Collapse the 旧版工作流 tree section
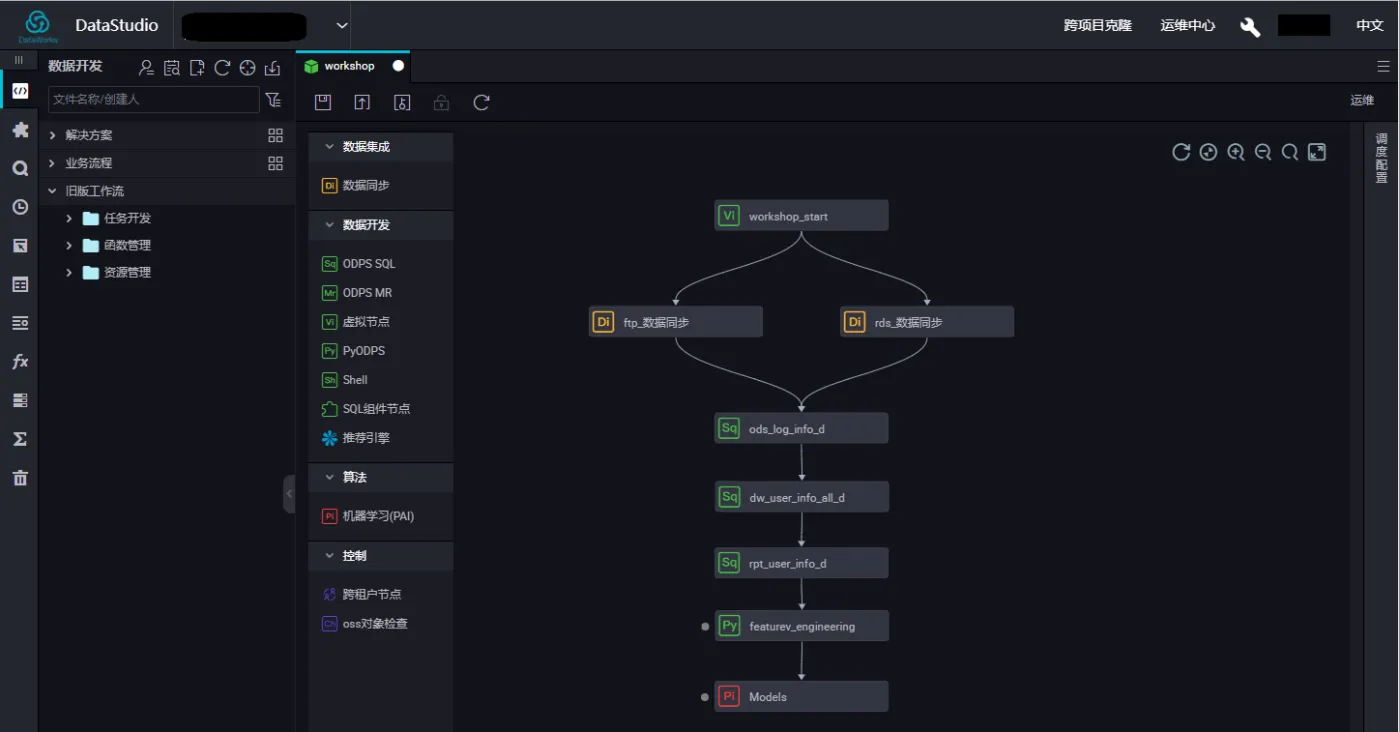The width and height of the screenshot is (1400, 732). pyautogui.click(x=53, y=191)
